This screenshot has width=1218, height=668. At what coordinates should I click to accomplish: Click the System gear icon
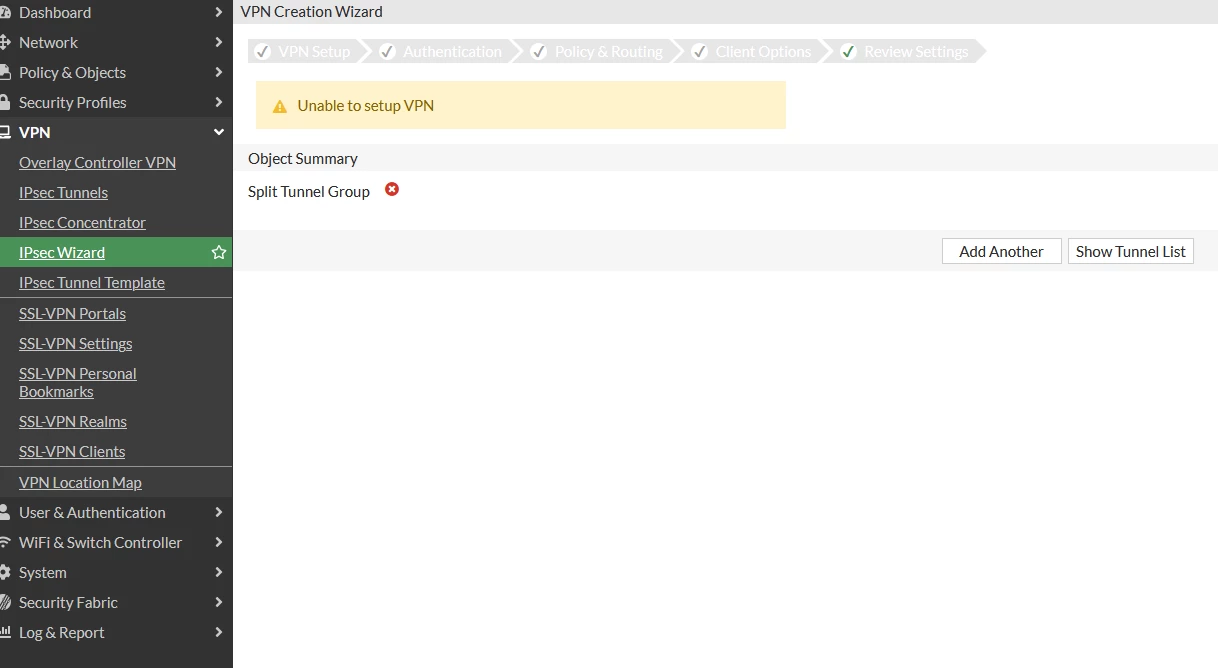[4, 573]
